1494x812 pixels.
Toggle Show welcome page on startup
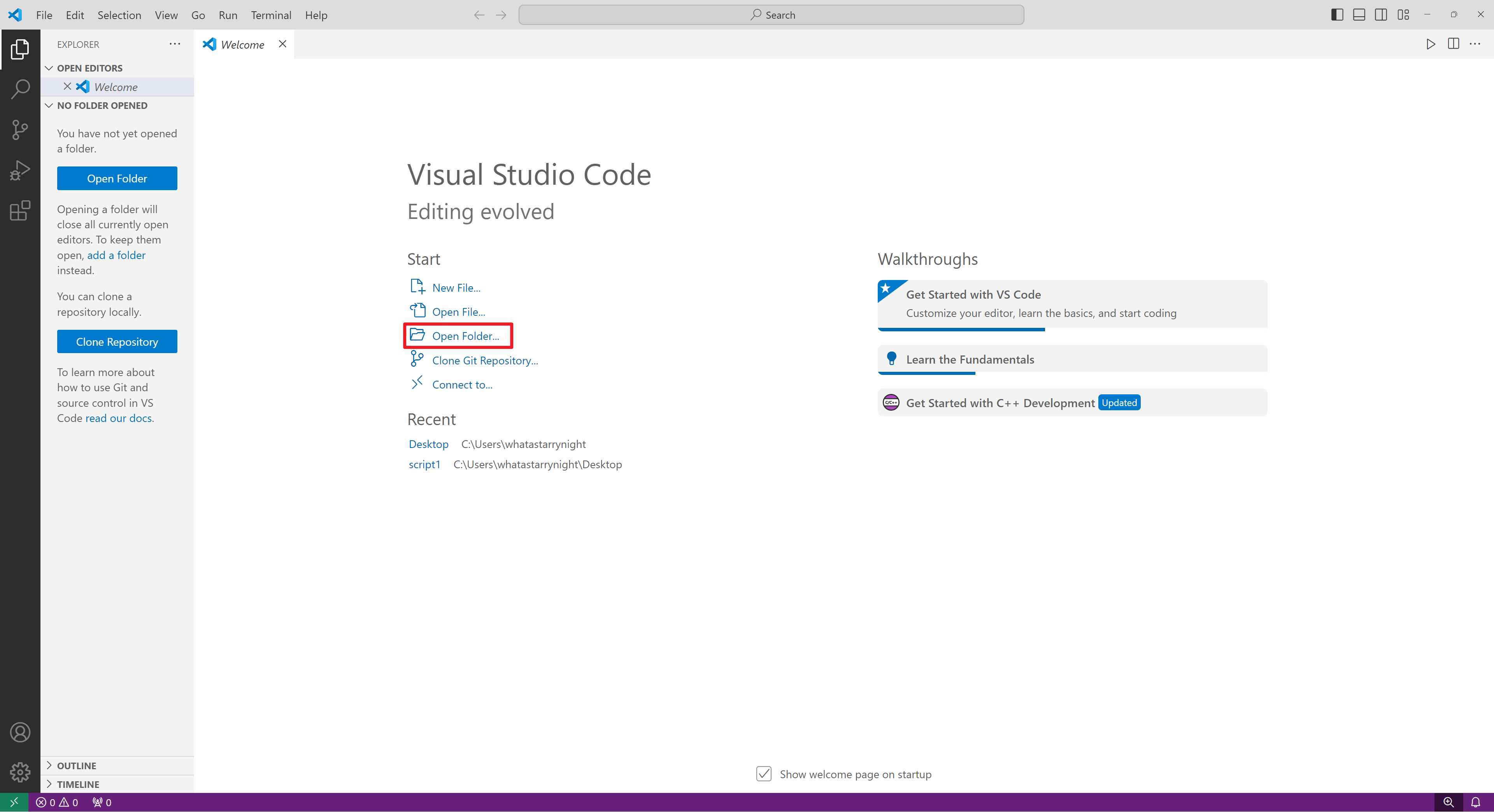pyautogui.click(x=764, y=774)
